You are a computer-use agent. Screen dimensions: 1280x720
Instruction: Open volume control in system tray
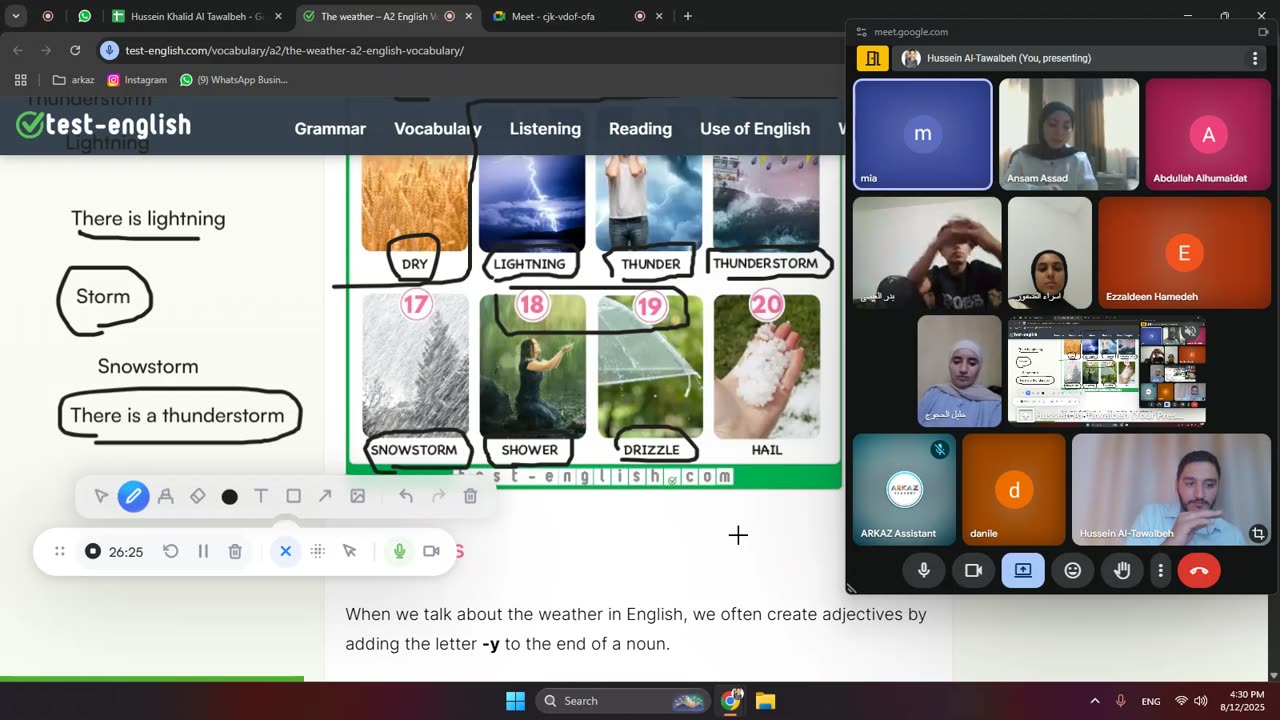point(1200,701)
